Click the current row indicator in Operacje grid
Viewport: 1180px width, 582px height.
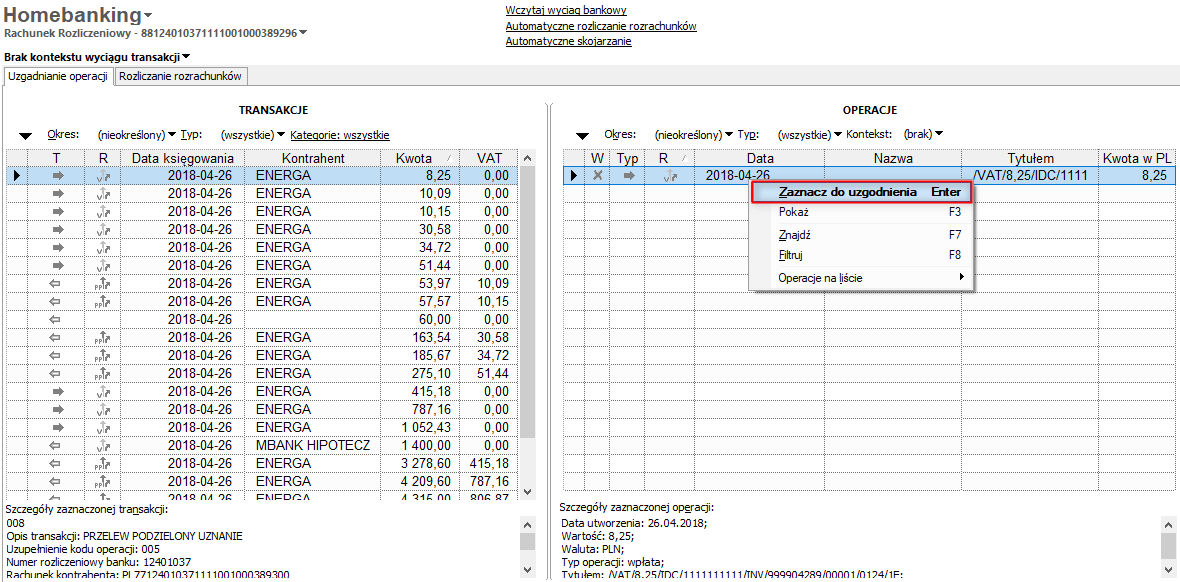574,175
